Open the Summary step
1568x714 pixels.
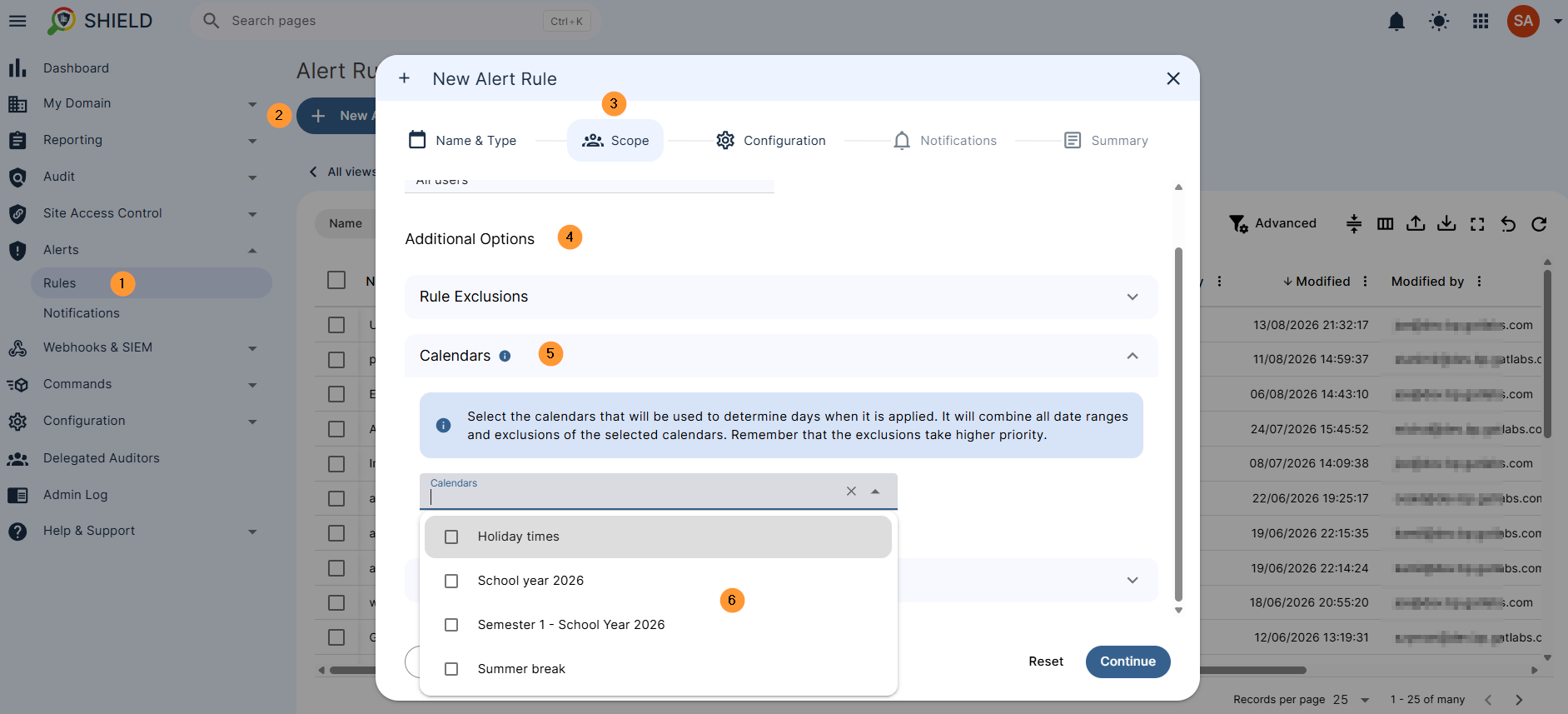pos(1107,140)
